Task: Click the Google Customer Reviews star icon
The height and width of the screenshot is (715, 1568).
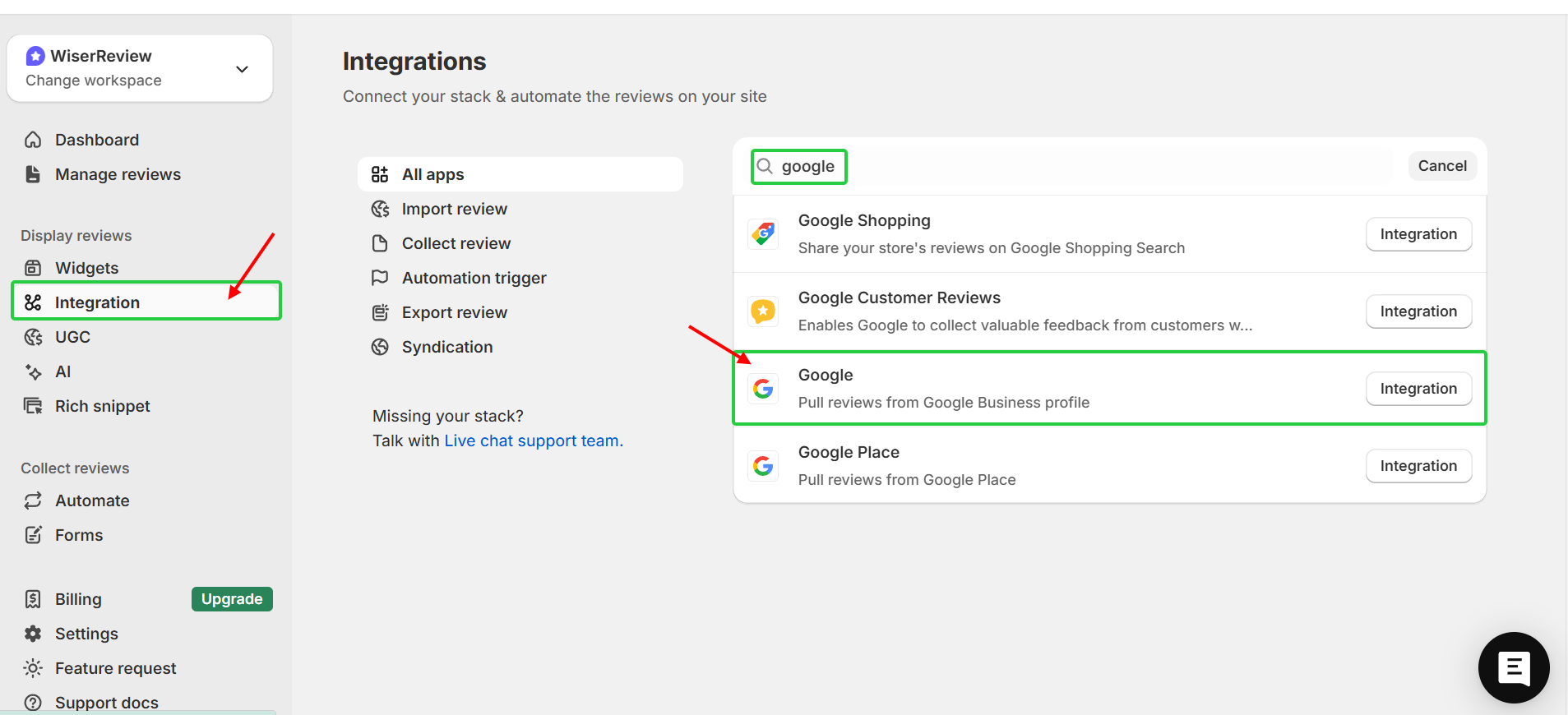Action: coord(763,311)
